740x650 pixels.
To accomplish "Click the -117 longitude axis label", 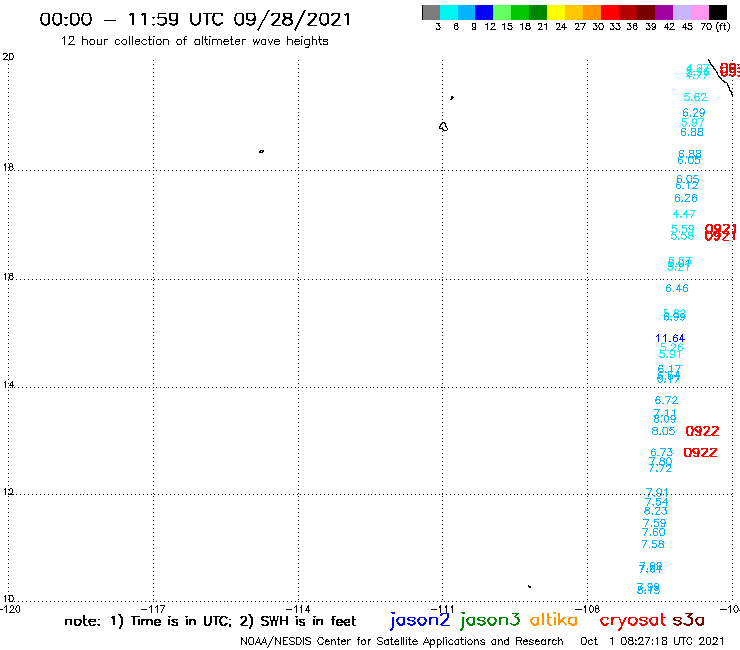I will [x=153, y=609].
